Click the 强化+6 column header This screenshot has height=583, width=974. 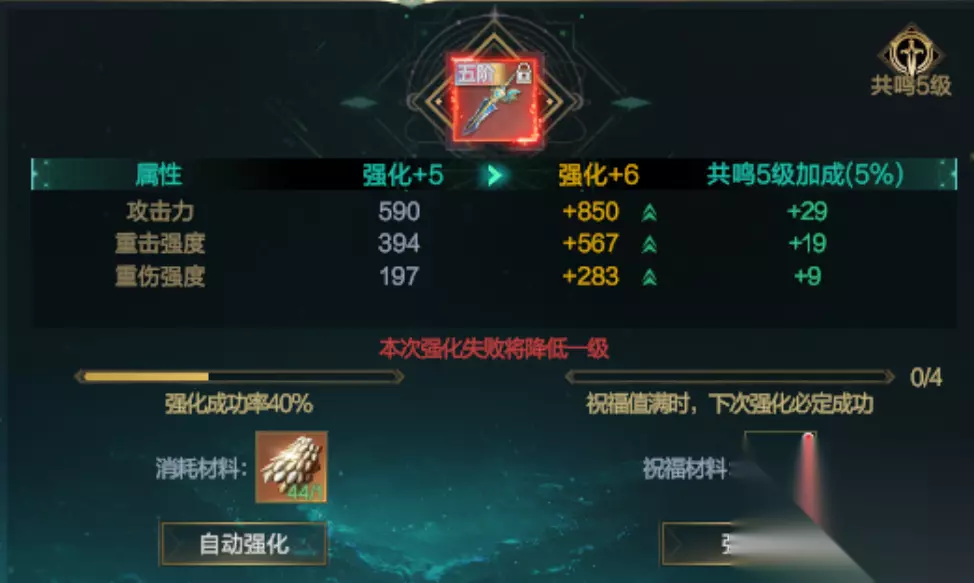coord(598,175)
